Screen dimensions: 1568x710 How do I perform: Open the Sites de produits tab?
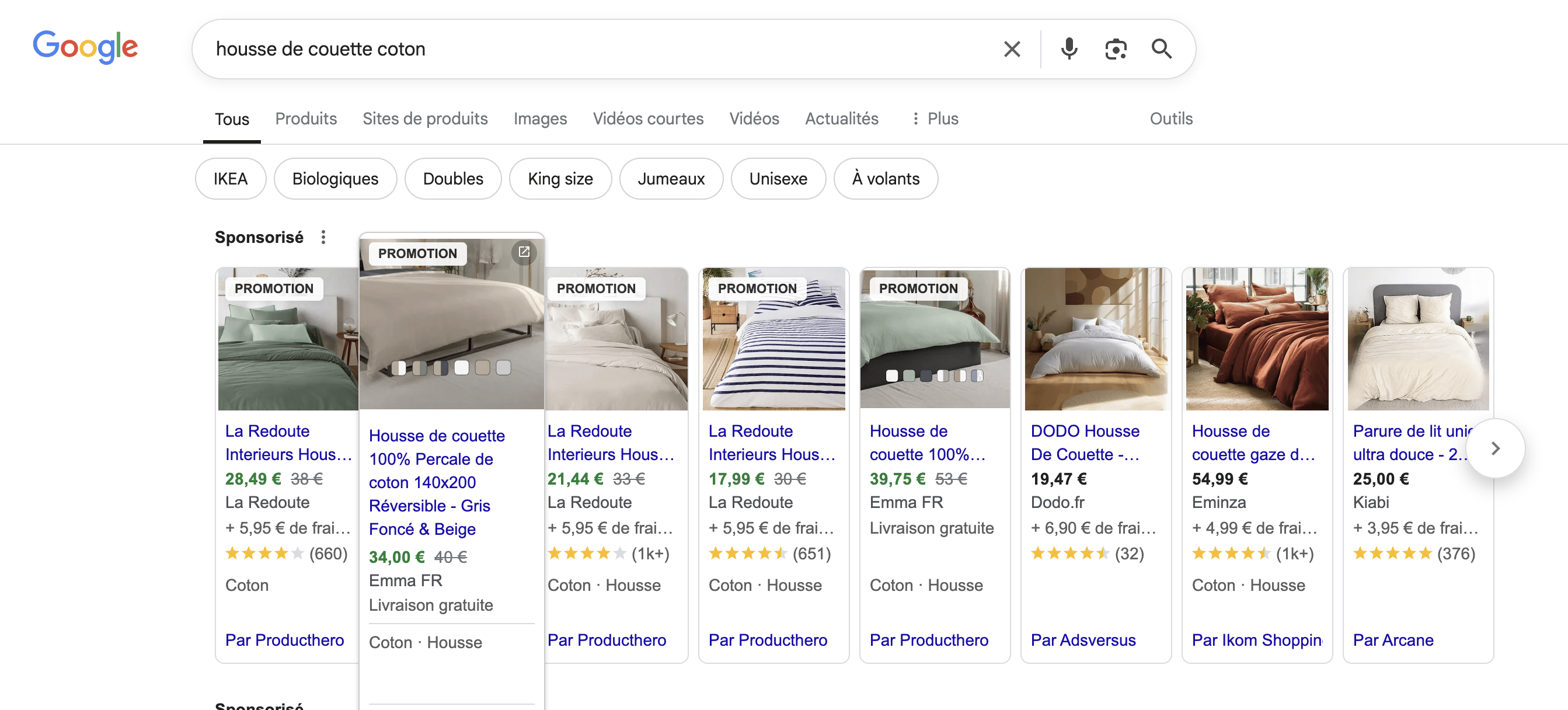click(425, 119)
